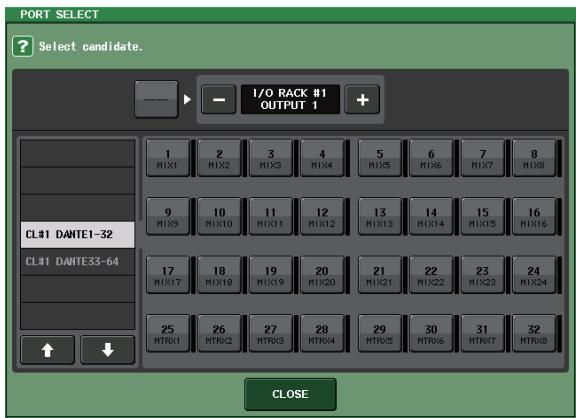576x418 pixels.
Task: Toggle port 1 MIX1
Action: pyautogui.click(x=168, y=158)
